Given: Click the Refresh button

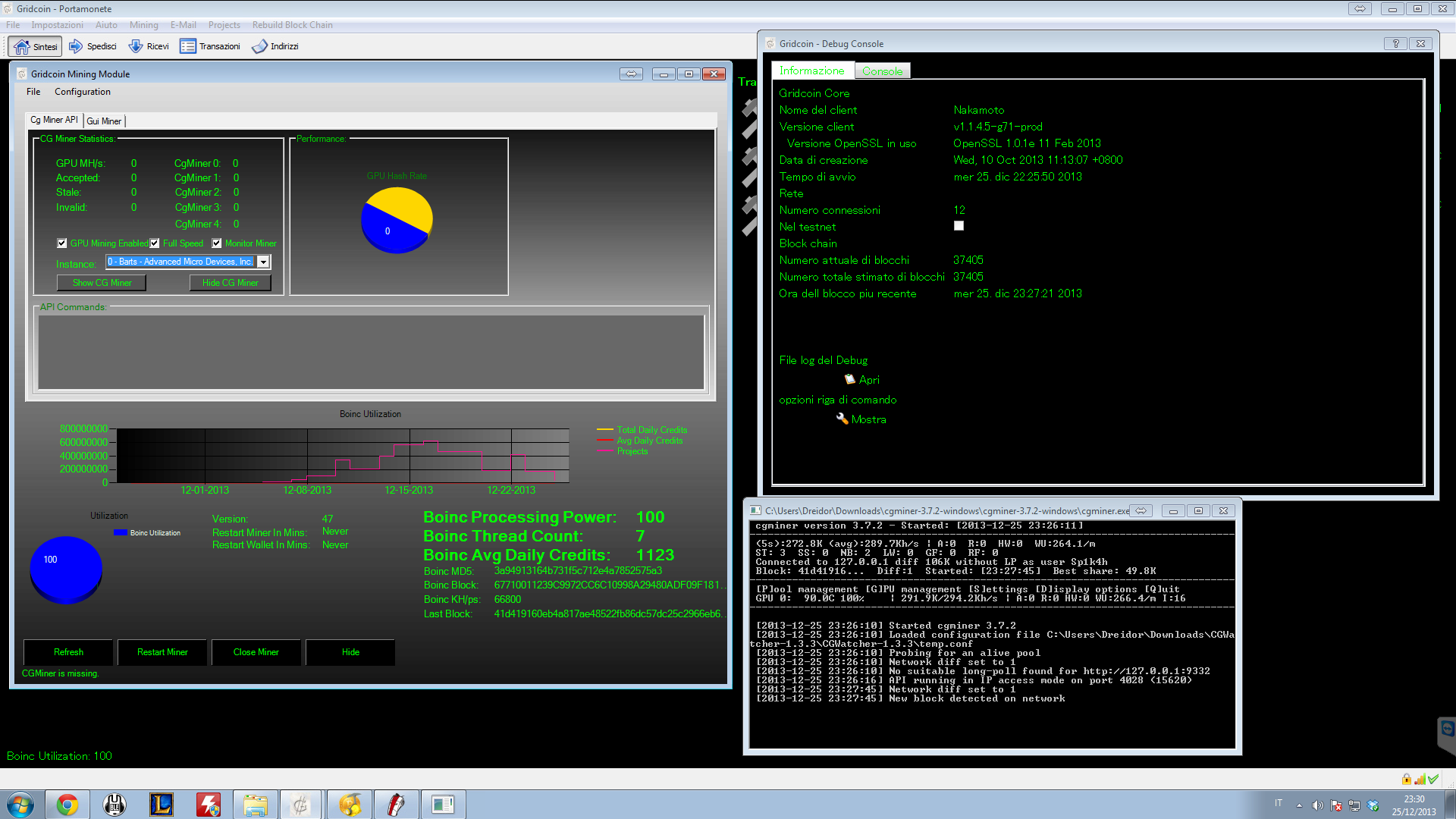Looking at the screenshot, I should pos(68,652).
